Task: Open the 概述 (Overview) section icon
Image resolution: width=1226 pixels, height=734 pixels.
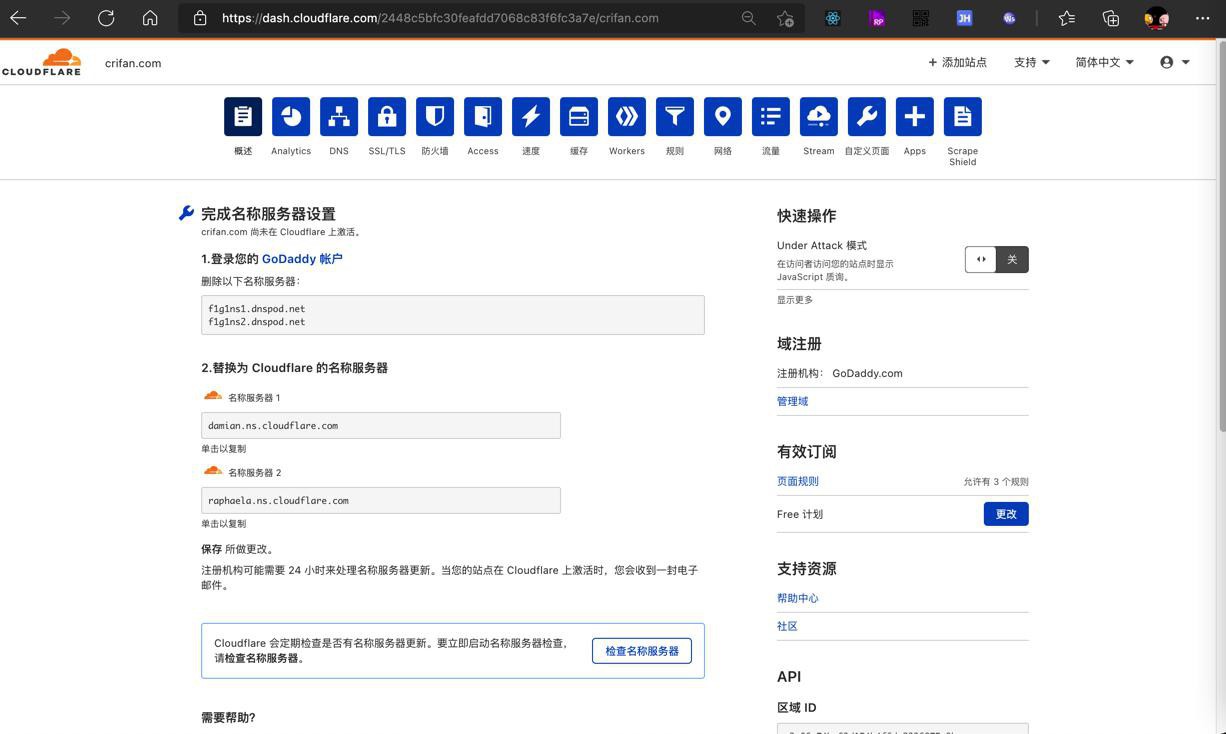Action: point(243,116)
